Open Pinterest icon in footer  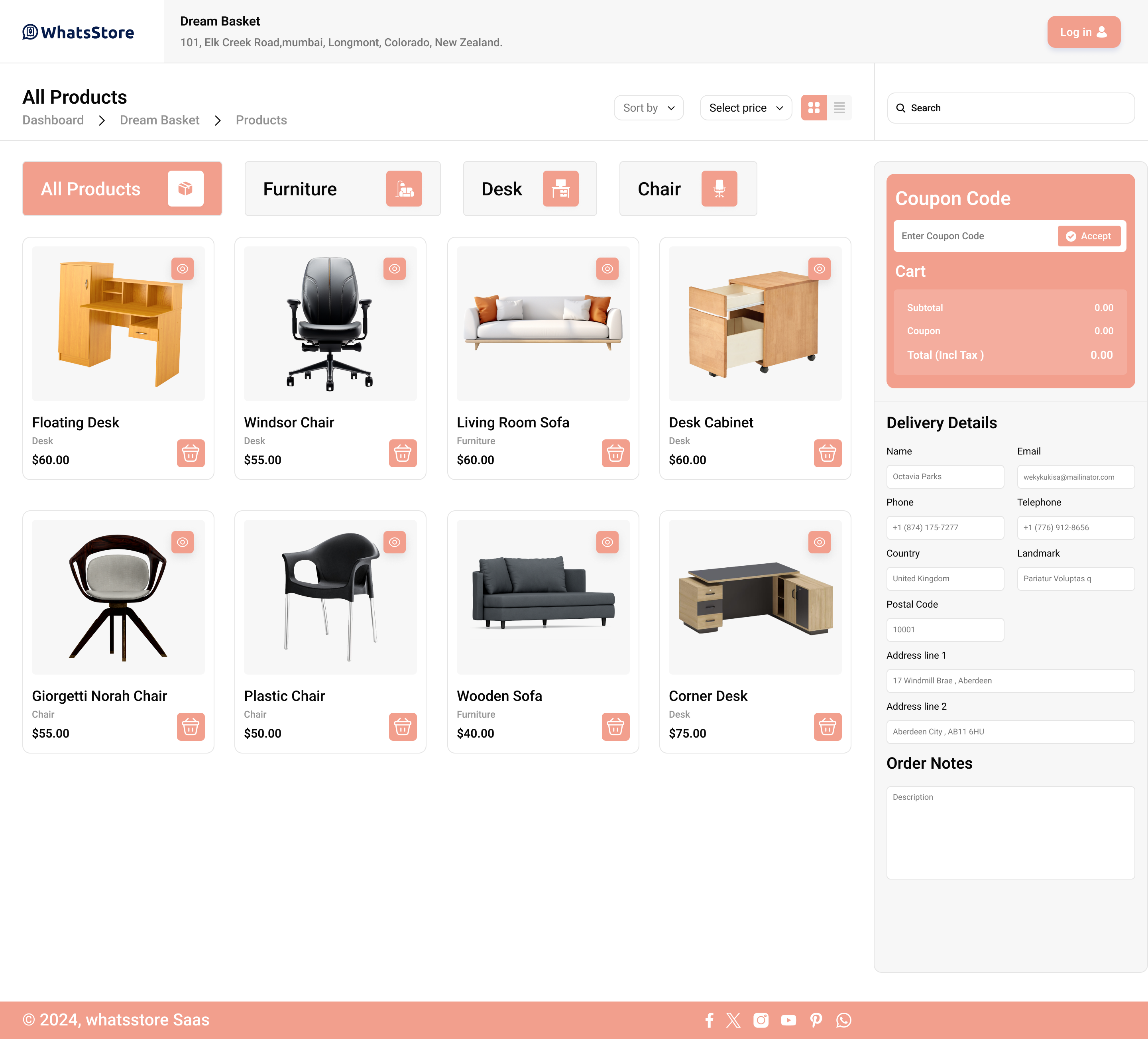click(x=816, y=1019)
